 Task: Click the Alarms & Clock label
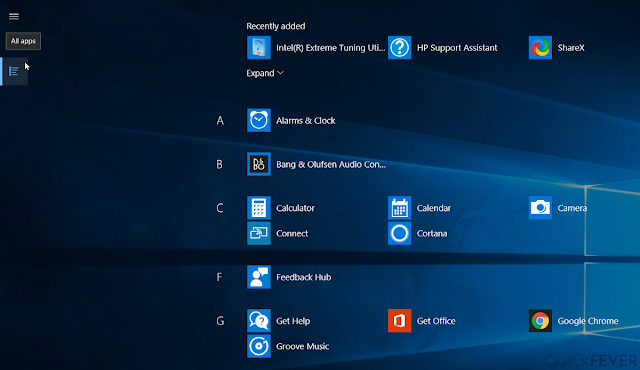click(306, 121)
